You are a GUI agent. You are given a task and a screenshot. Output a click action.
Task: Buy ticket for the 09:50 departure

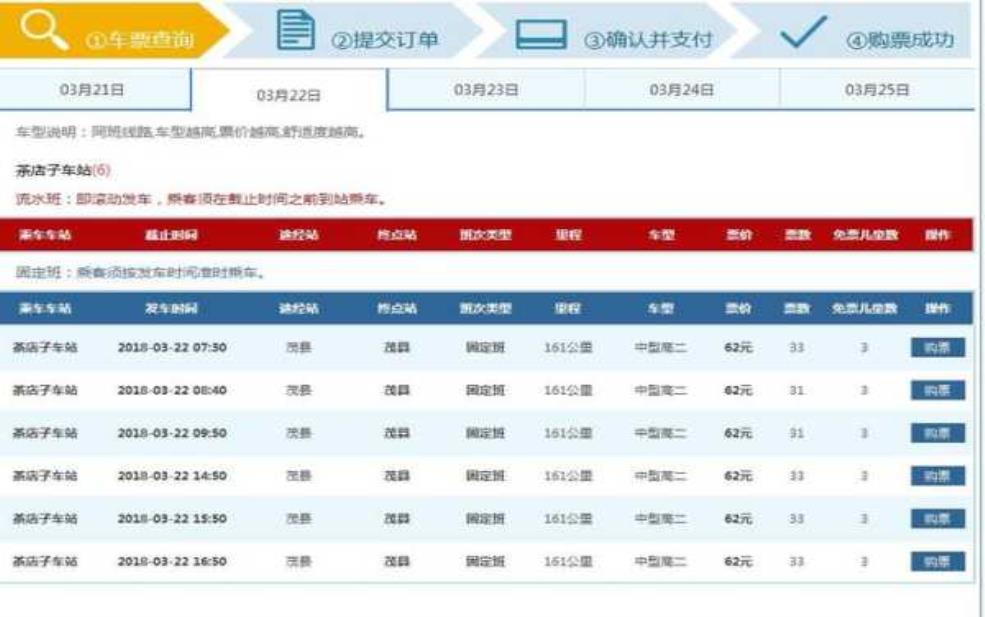[x=938, y=433]
